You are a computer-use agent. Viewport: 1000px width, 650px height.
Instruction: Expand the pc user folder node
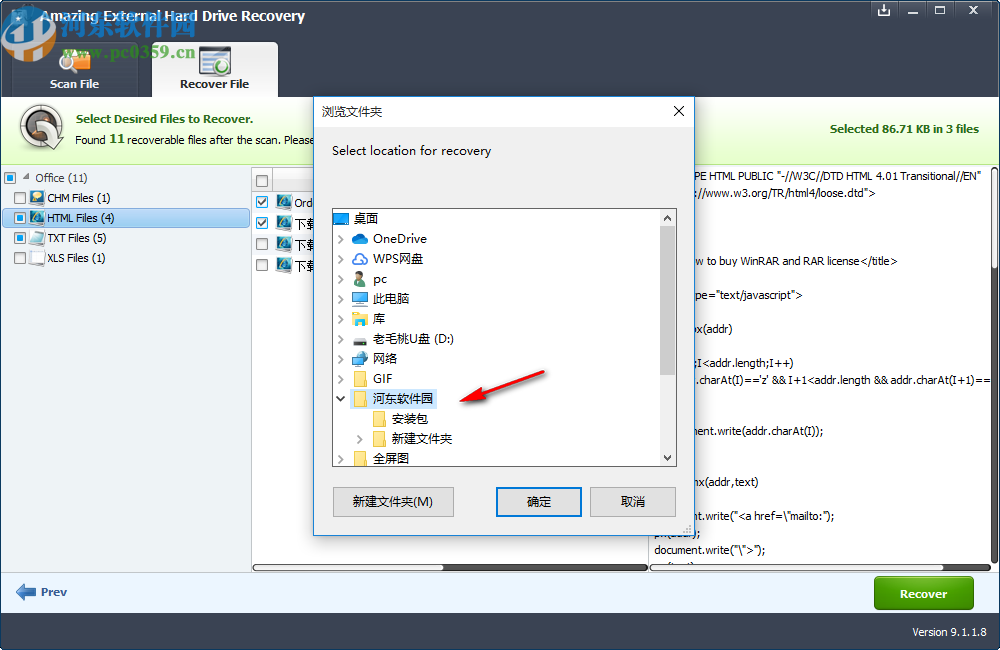click(341, 279)
